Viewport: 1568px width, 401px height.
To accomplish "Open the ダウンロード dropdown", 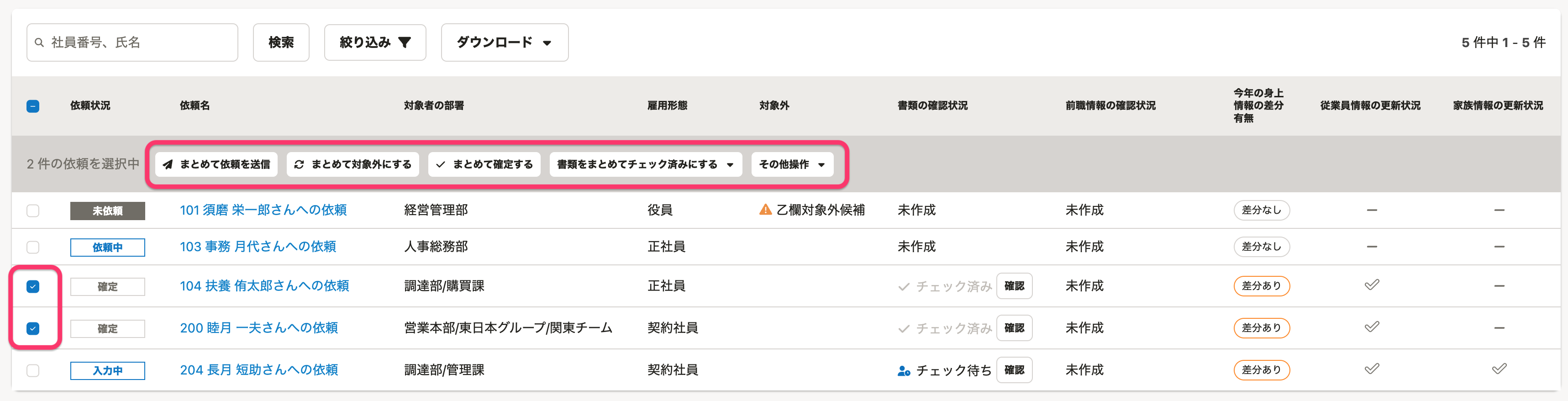I will pos(504,42).
